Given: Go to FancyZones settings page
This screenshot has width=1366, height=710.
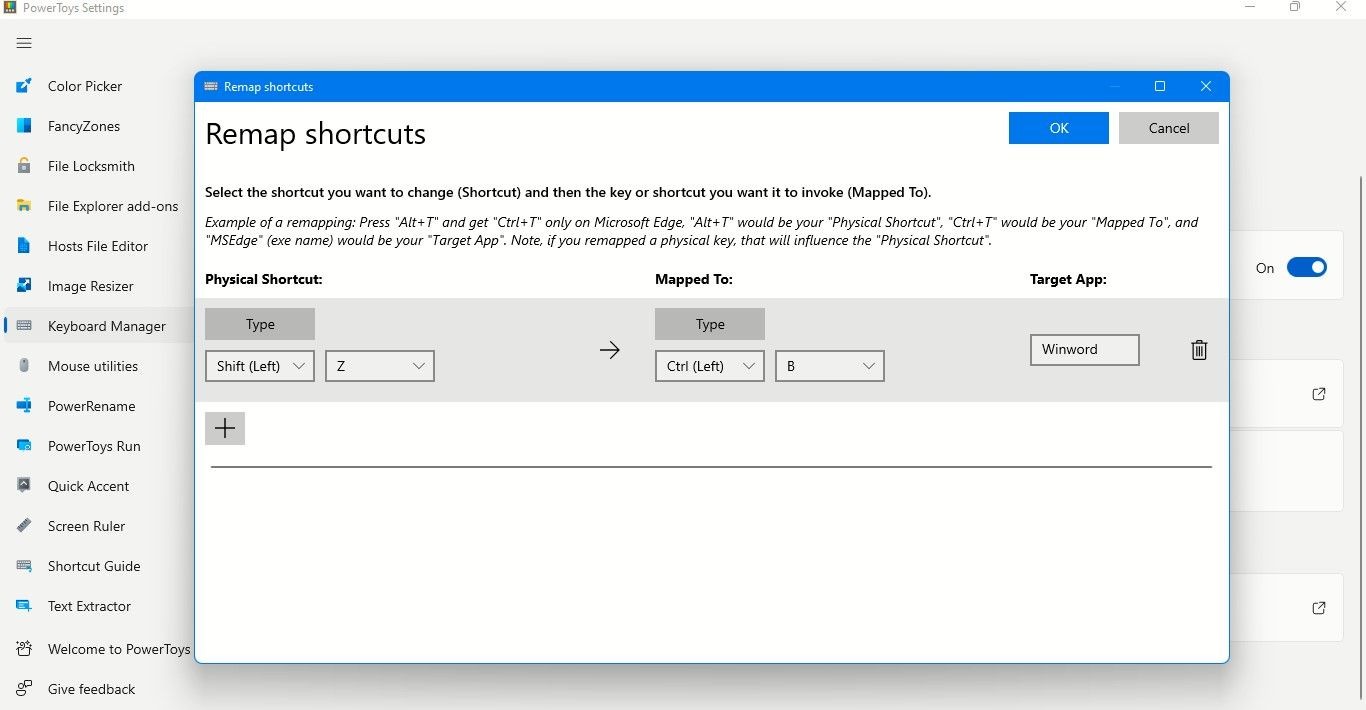Looking at the screenshot, I should (x=84, y=126).
